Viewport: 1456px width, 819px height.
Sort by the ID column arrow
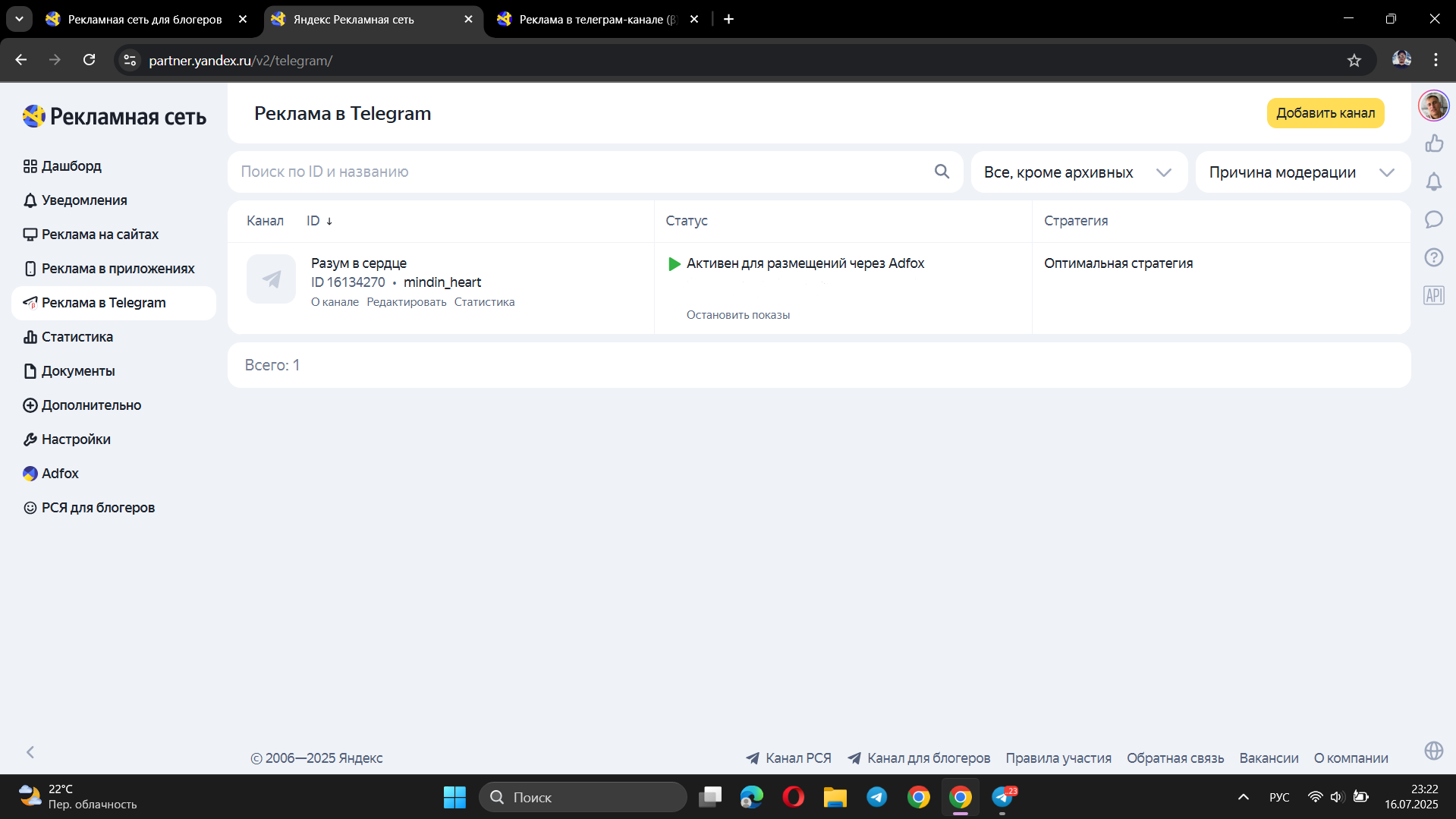point(329,221)
